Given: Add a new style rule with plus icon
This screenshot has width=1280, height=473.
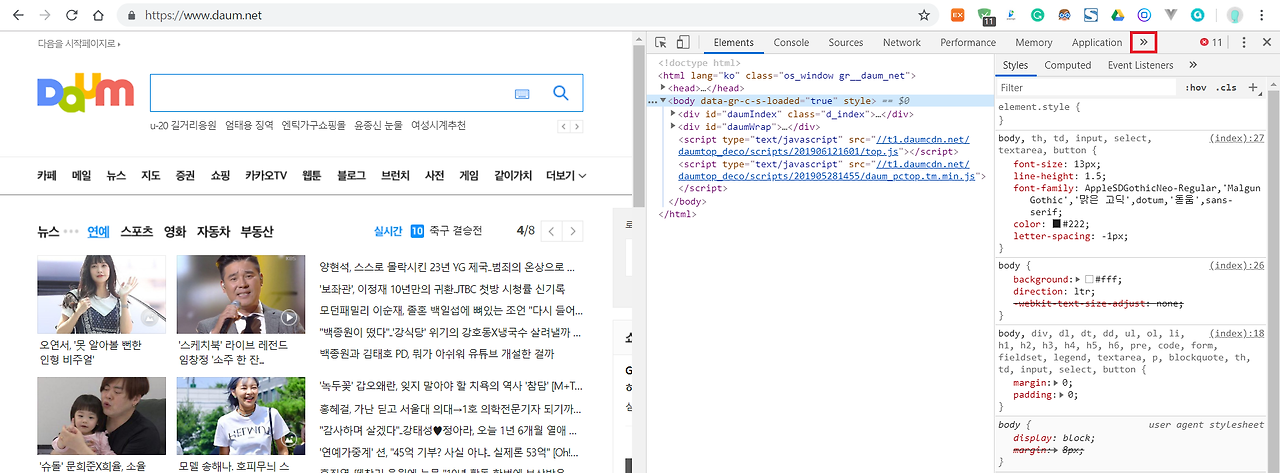Looking at the screenshot, I should (x=1253, y=88).
